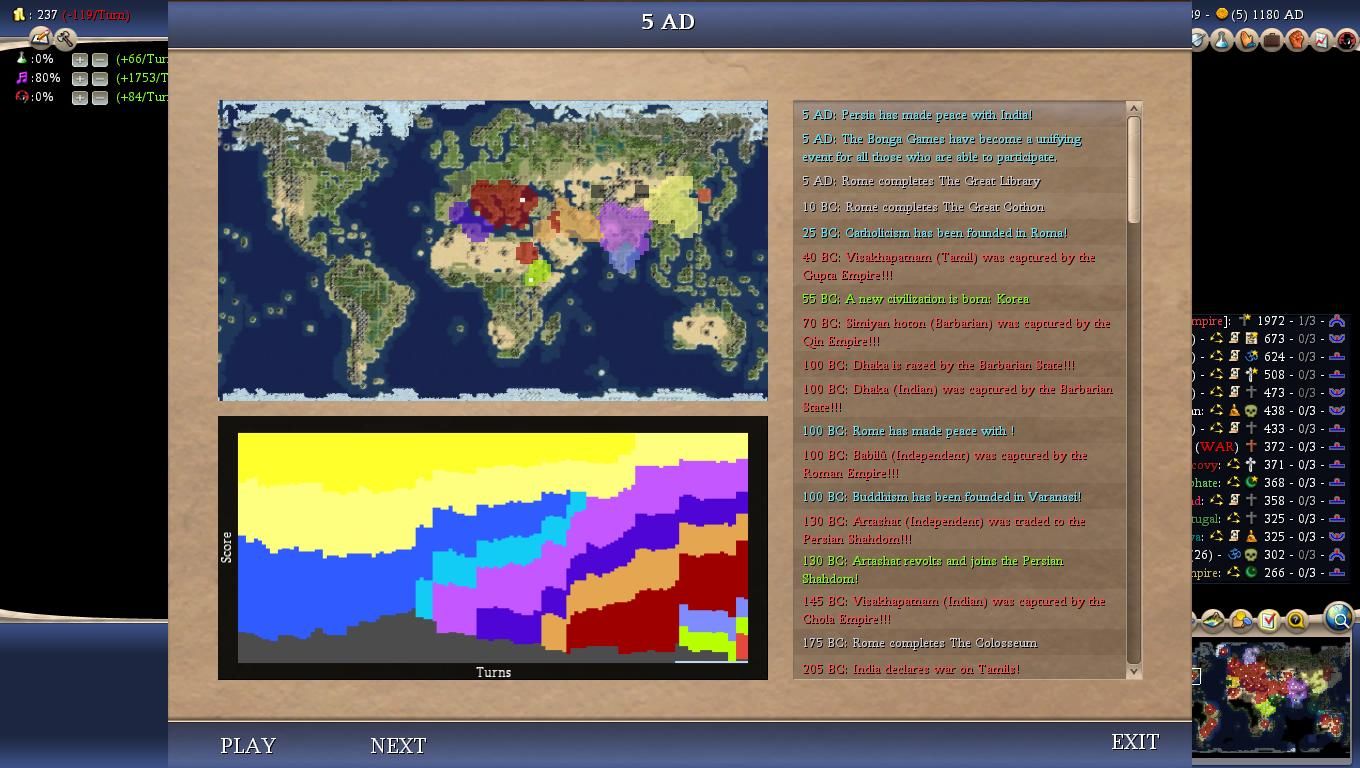Open the turn log icon

click(x=40, y=38)
